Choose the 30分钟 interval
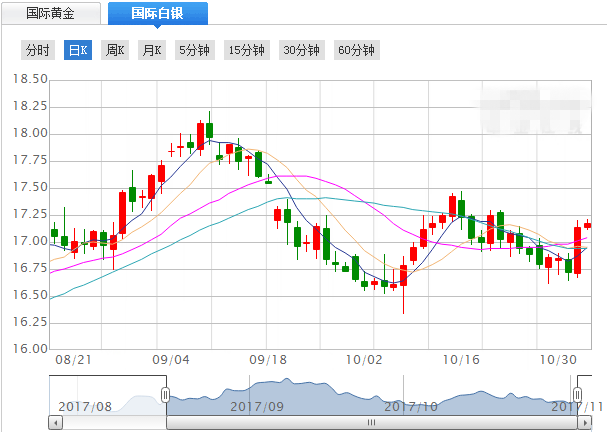607x432 pixels. tap(301, 50)
